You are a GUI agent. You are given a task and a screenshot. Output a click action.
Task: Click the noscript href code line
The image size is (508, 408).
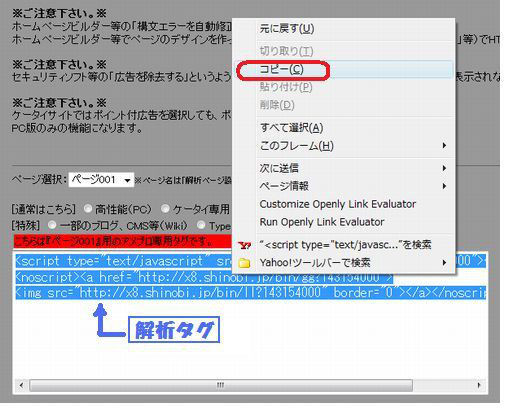point(204,277)
